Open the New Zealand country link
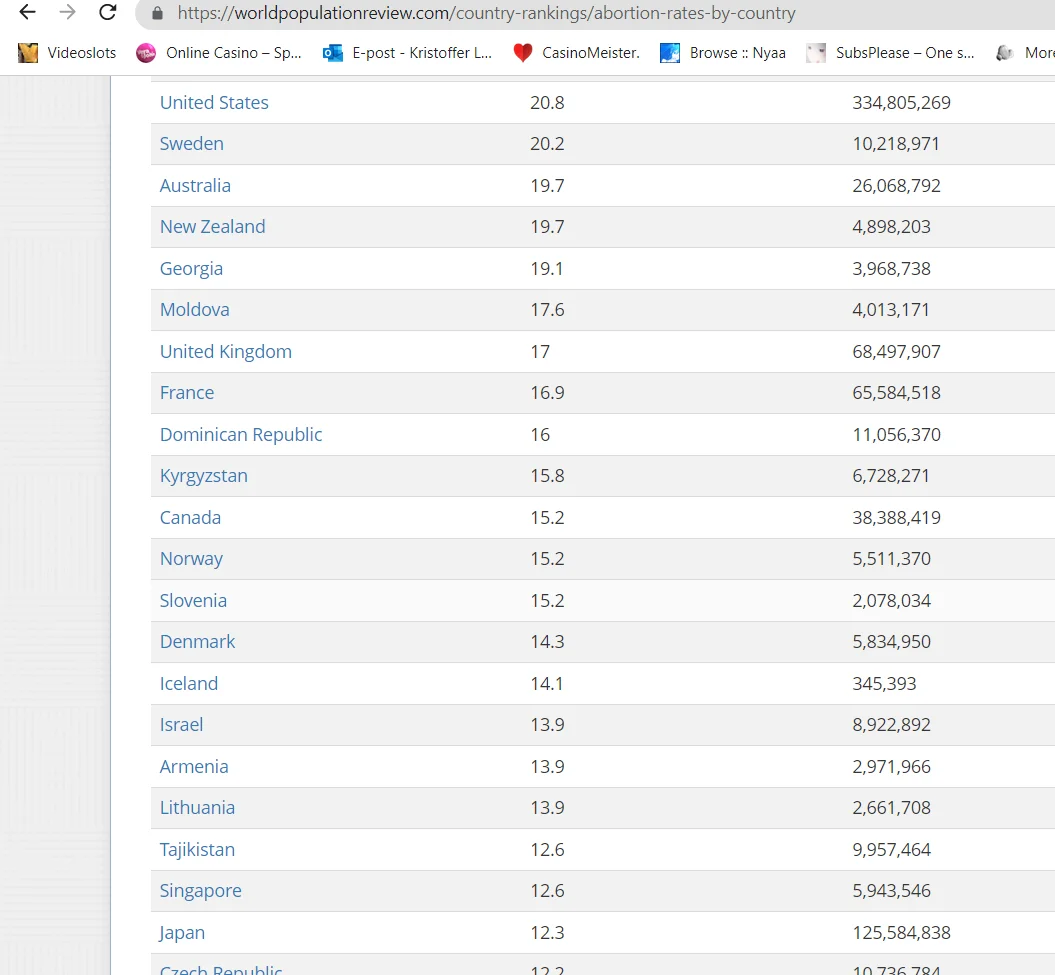This screenshot has height=975, width=1055. point(213,227)
